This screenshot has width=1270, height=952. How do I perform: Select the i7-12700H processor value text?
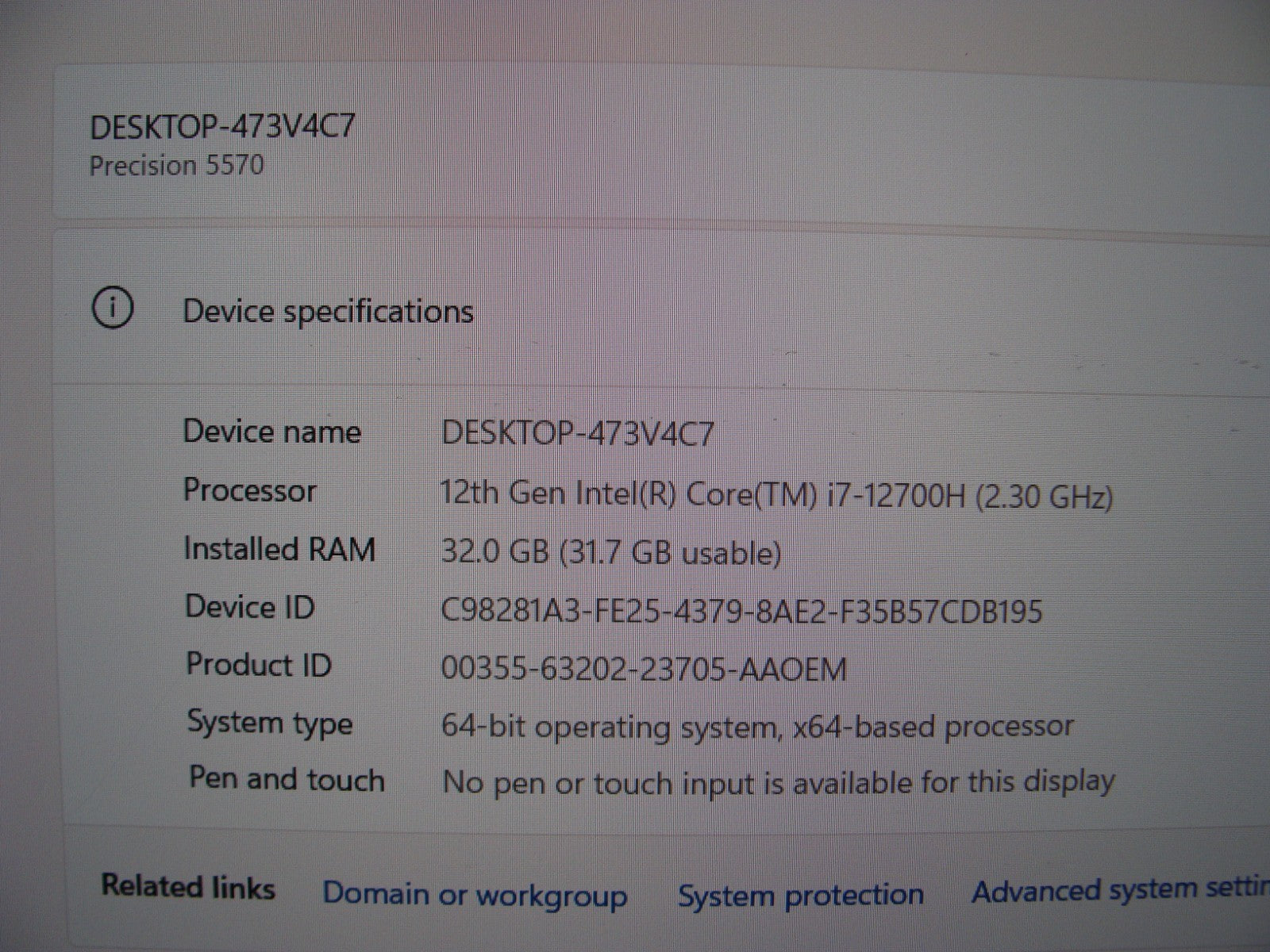pyautogui.click(x=776, y=495)
